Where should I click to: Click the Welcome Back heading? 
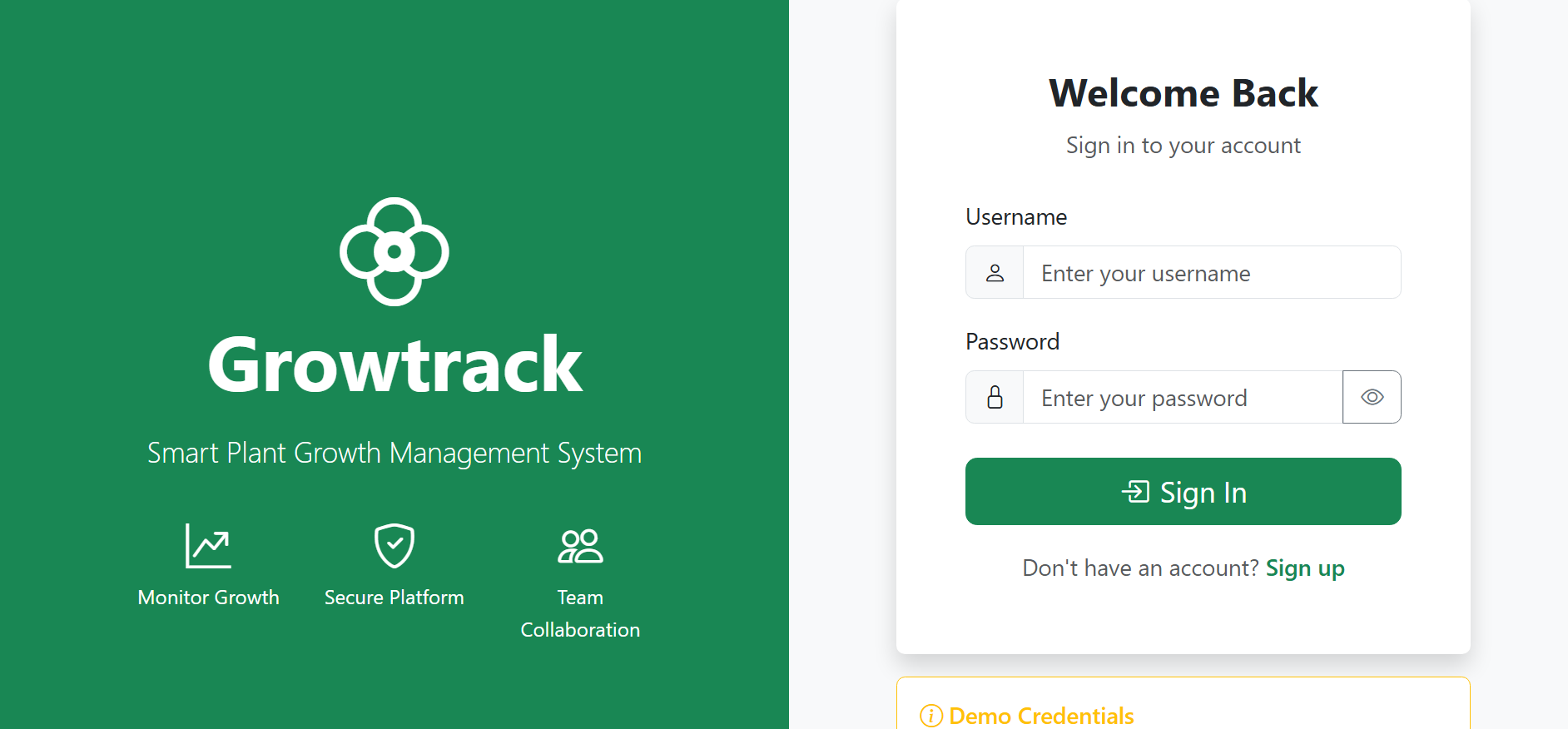click(x=1183, y=92)
